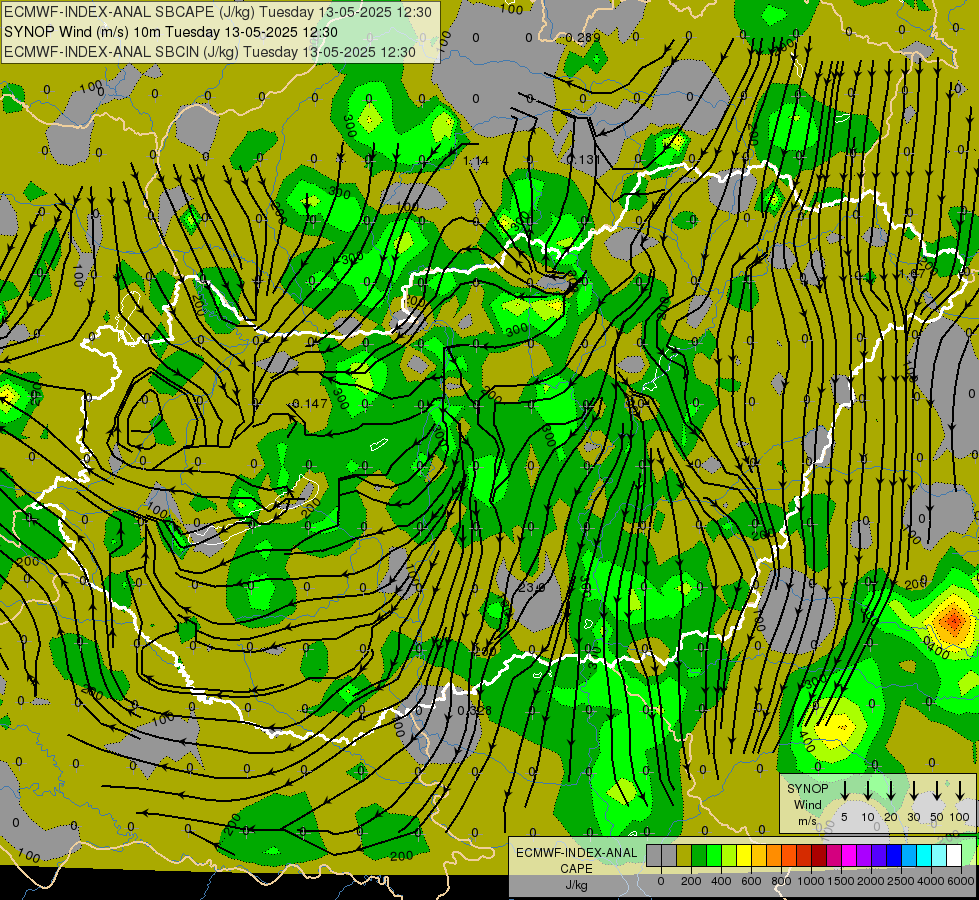Viewport: 979px width, 900px height.
Task: Click the 0.131 station value on map
Action: click(x=583, y=160)
